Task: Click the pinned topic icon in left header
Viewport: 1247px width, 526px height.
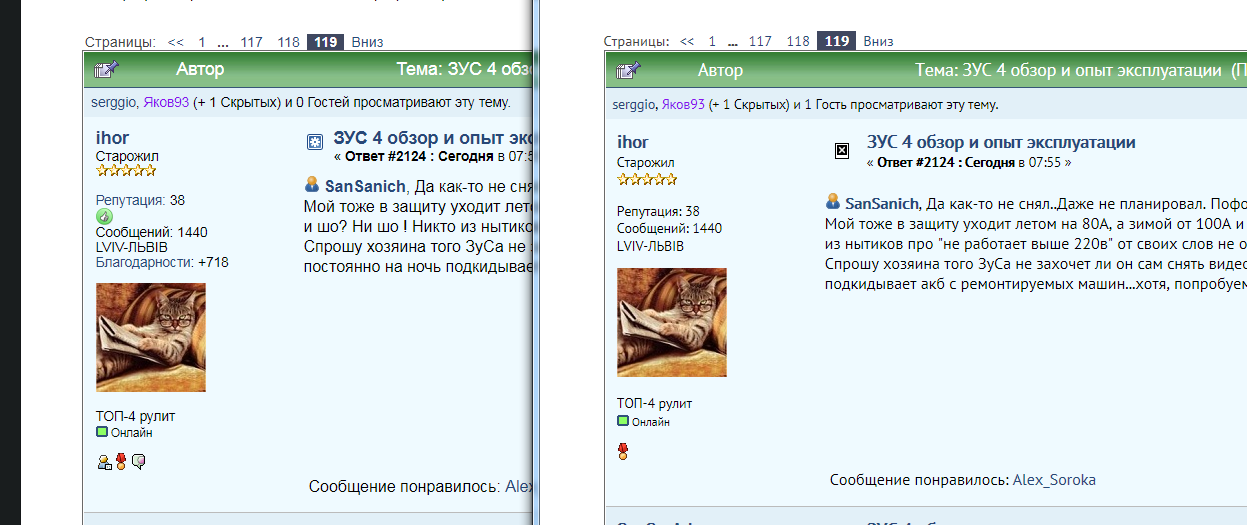Action: [x=106, y=70]
